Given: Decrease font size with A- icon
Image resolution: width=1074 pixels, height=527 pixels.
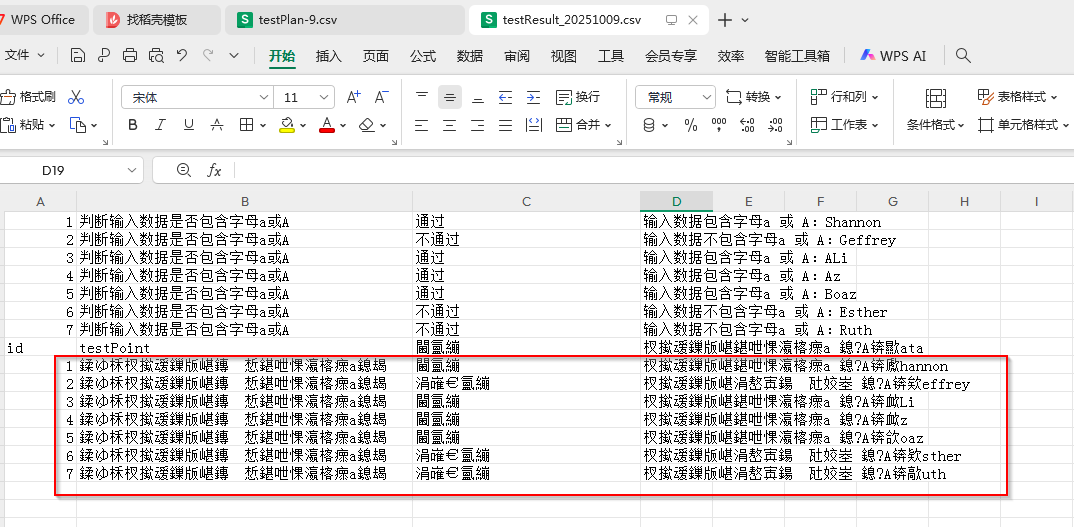Looking at the screenshot, I should pos(382,97).
